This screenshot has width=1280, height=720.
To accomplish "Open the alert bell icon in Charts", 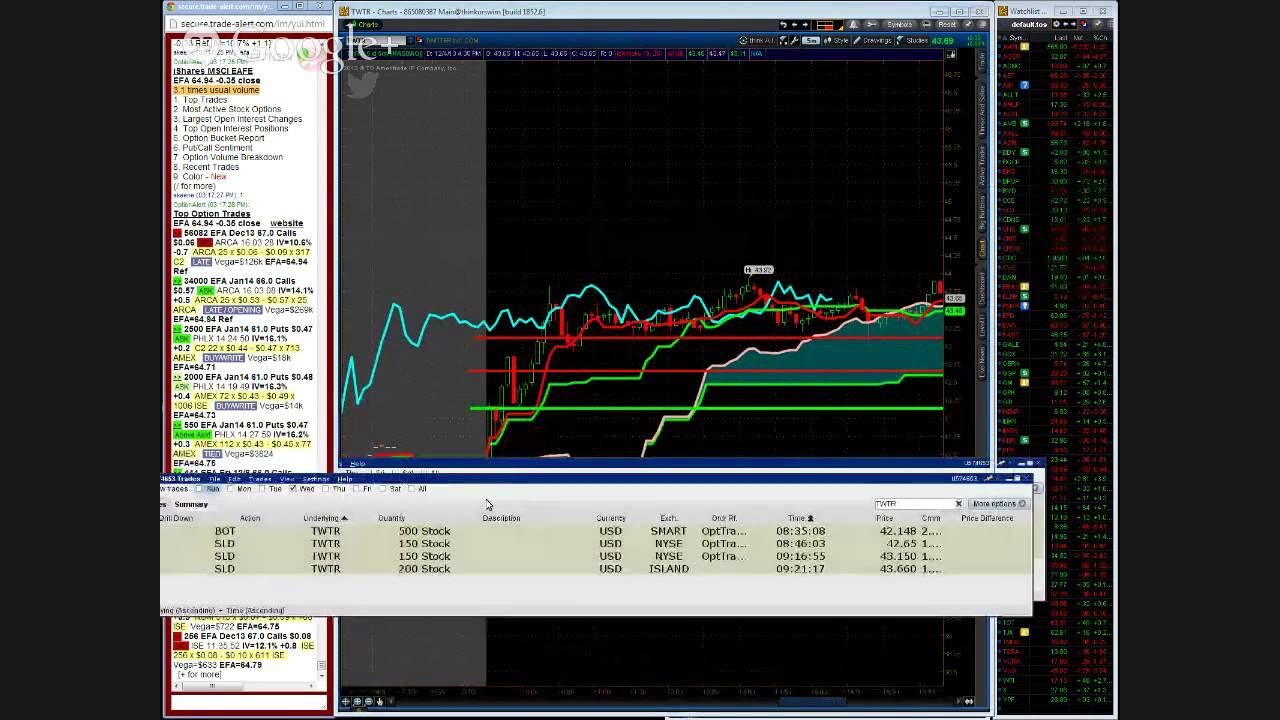I will point(853,25).
